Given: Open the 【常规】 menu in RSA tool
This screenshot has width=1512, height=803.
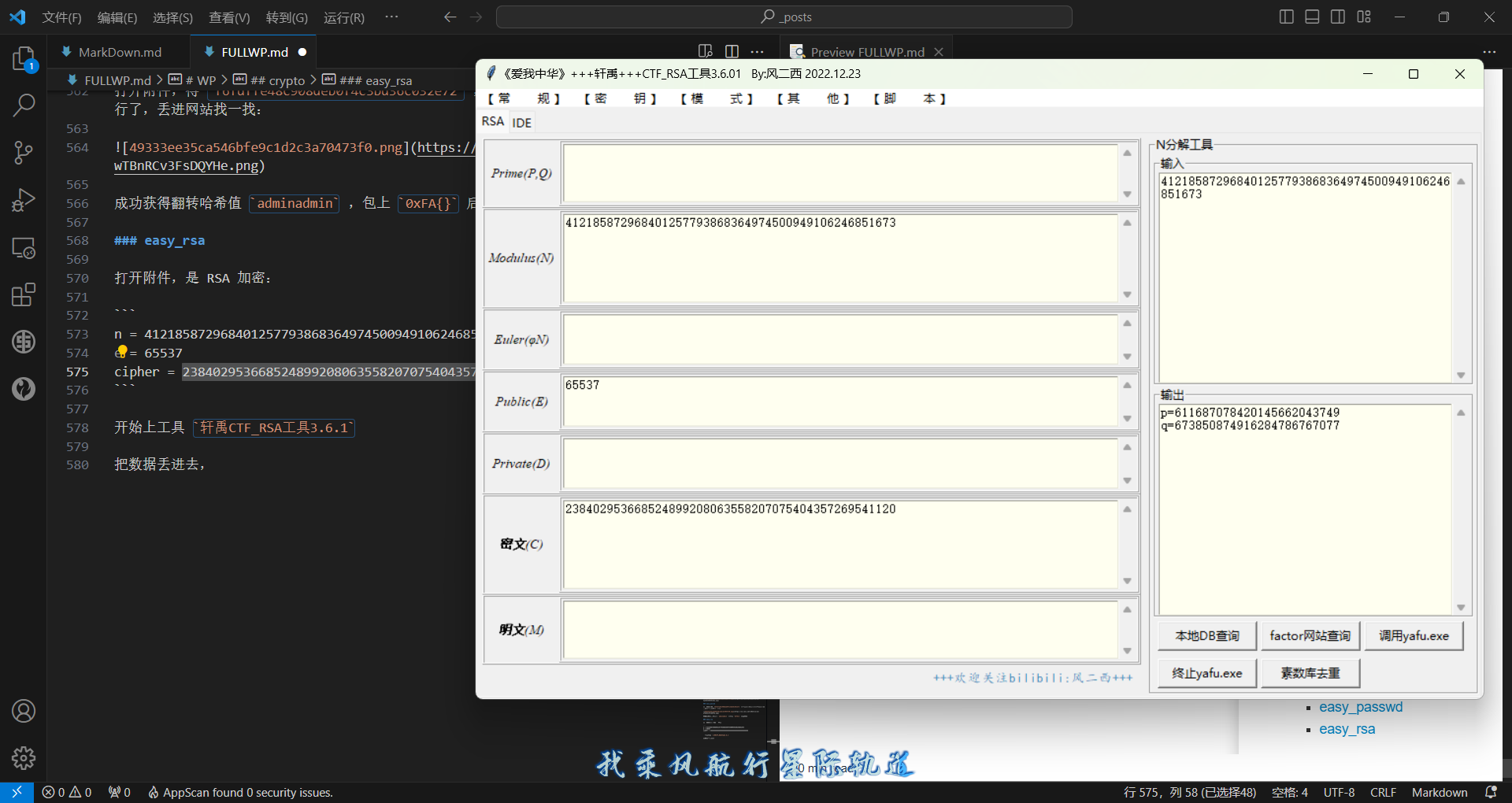Looking at the screenshot, I should pyautogui.click(x=523, y=98).
